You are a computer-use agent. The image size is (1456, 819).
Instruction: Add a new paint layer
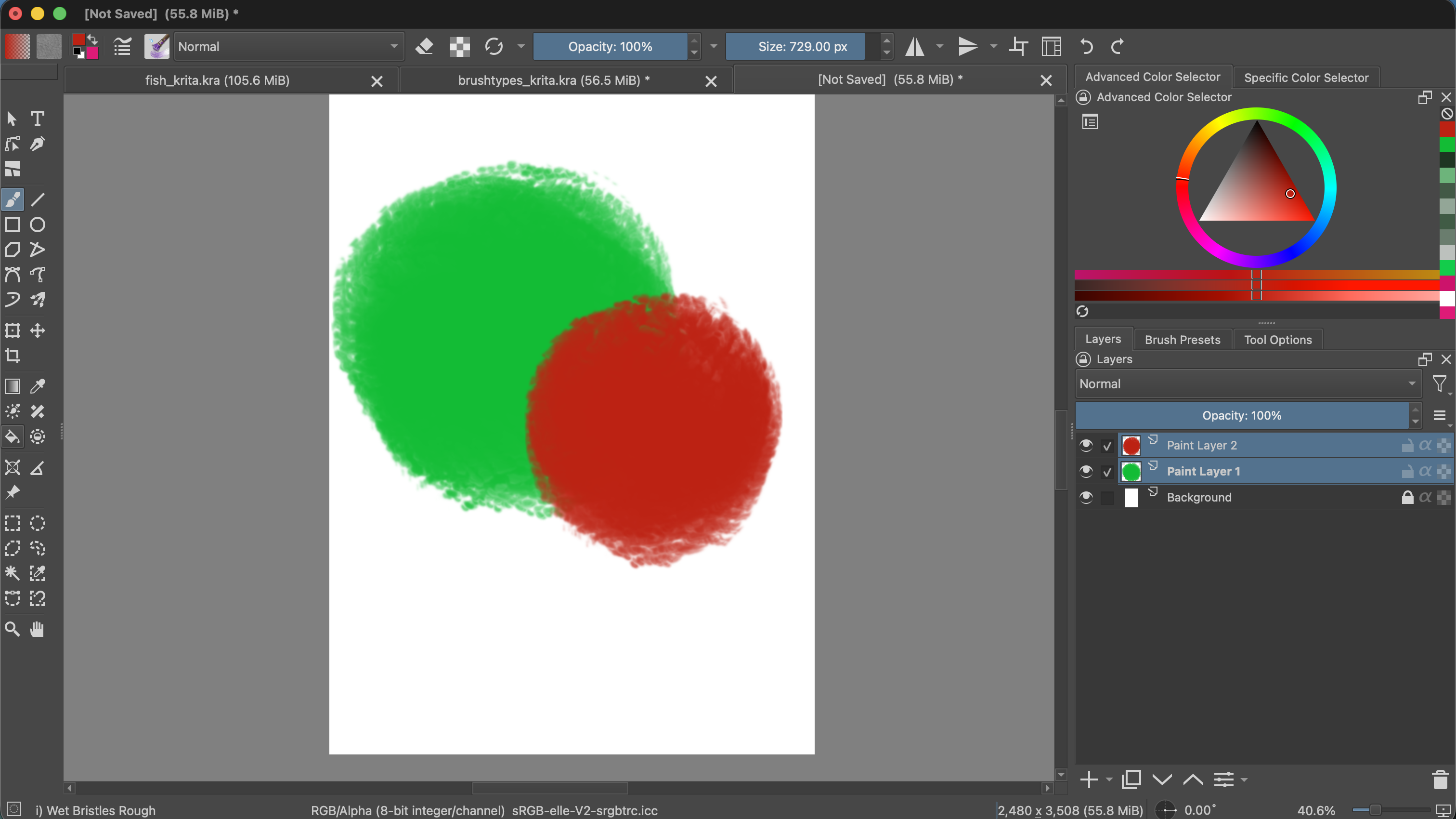point(1088,779)
